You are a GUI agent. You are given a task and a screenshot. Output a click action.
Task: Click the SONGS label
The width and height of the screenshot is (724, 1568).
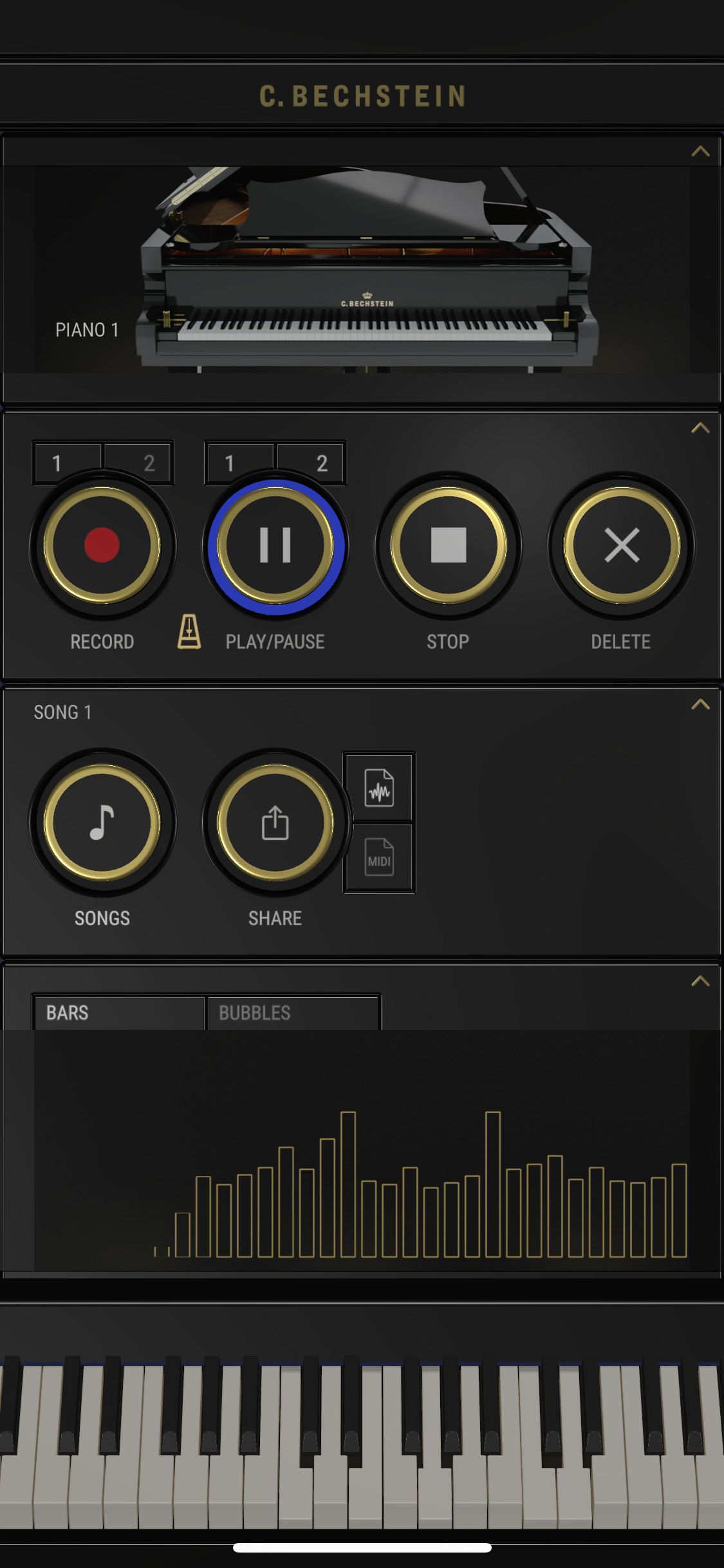102,919
